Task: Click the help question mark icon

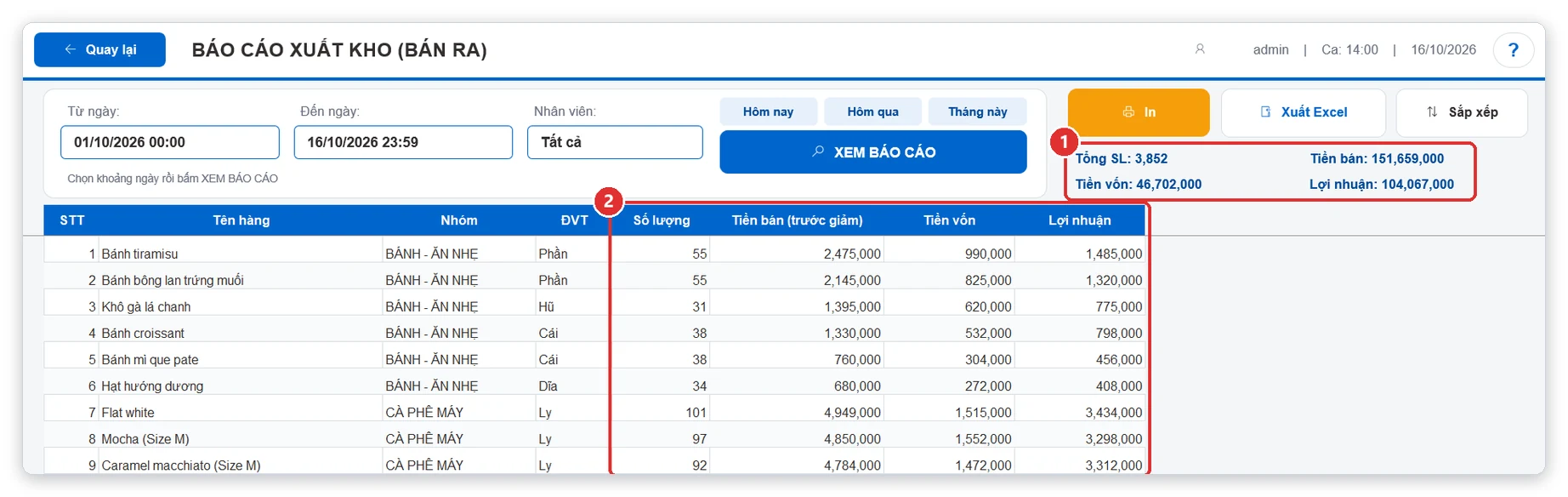Action: tap(1513, 49)
